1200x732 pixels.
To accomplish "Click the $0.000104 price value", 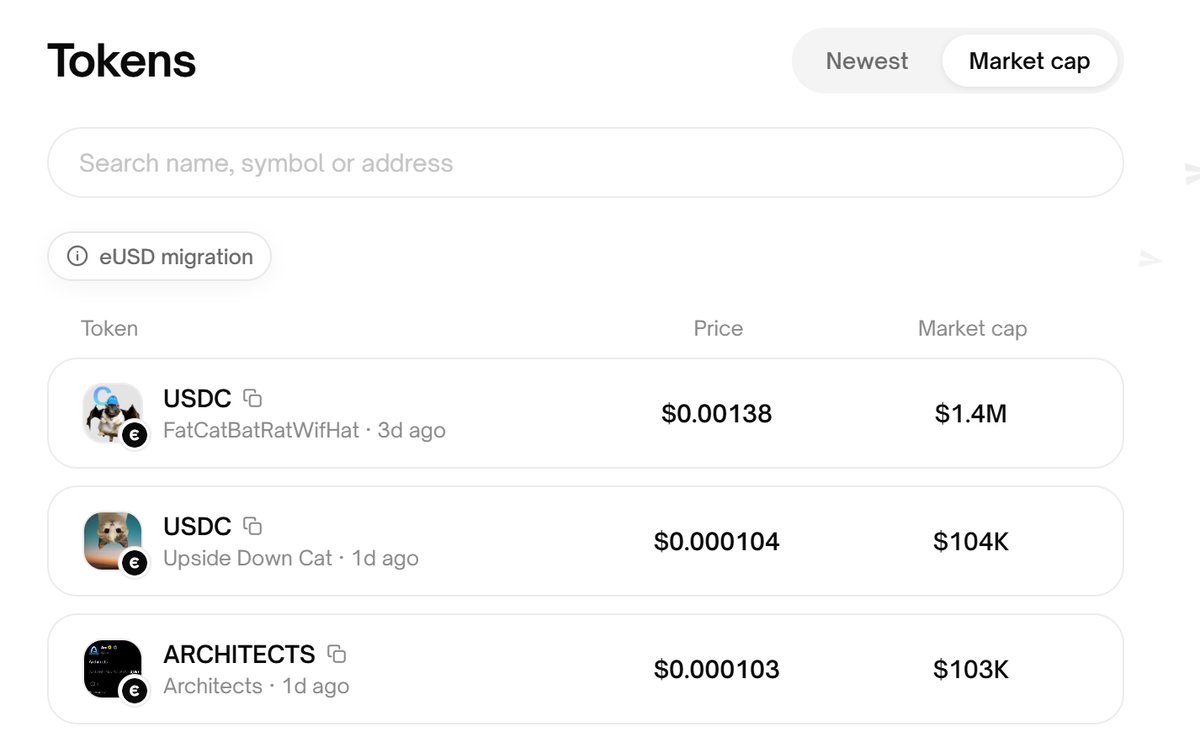I will click(x=717, y=541).
